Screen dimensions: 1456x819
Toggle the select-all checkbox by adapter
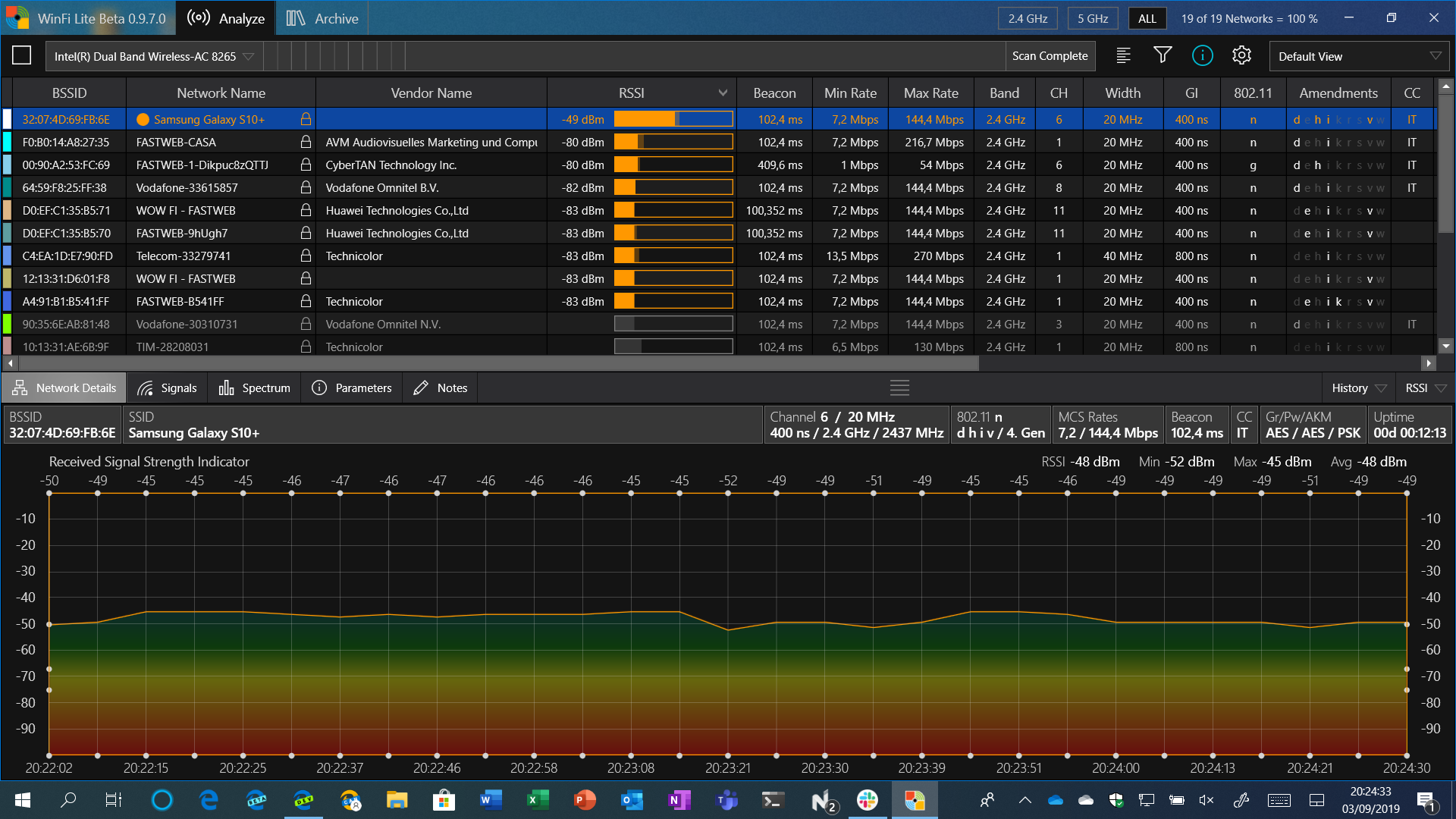tap(22, 55)
